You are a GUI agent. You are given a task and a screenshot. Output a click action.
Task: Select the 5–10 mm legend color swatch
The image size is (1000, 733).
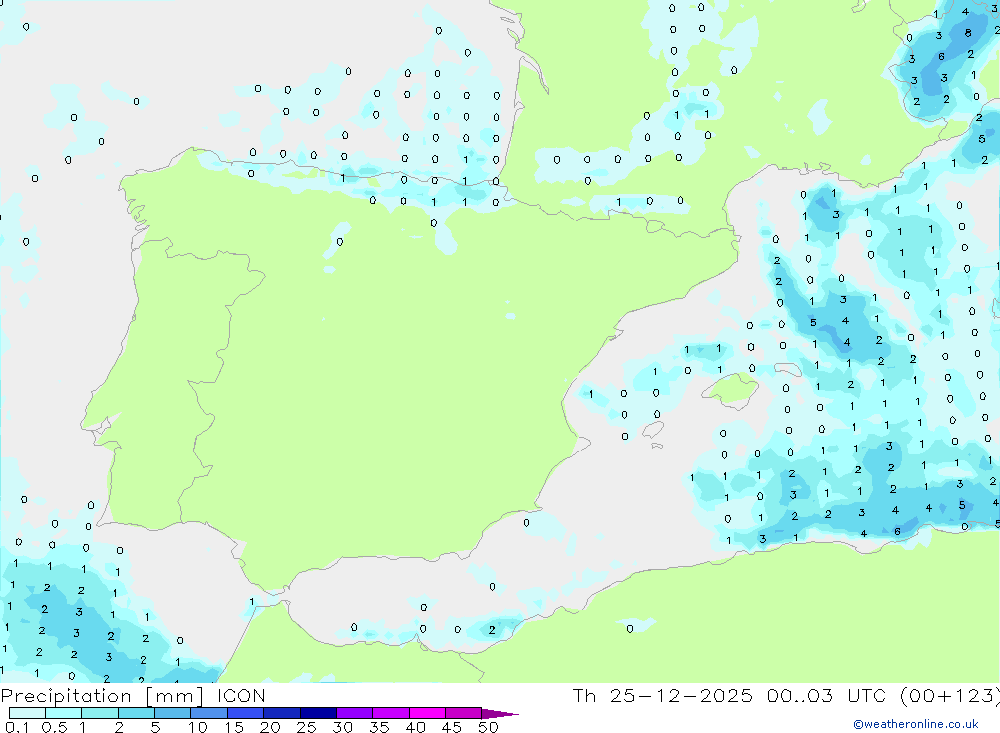[x=173, y=713]
